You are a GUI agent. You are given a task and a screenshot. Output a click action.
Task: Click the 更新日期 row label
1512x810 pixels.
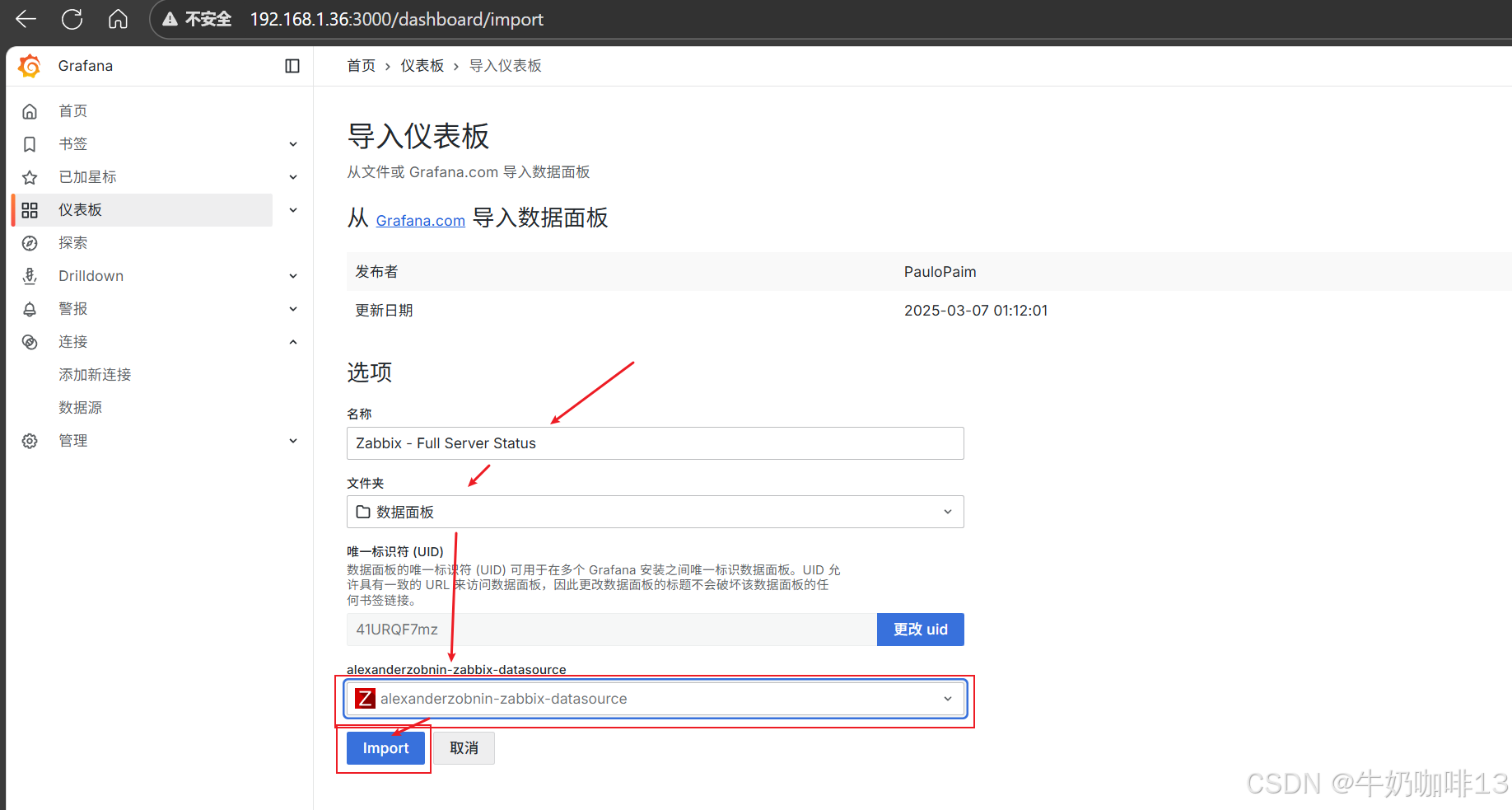(x=384, y=311)
